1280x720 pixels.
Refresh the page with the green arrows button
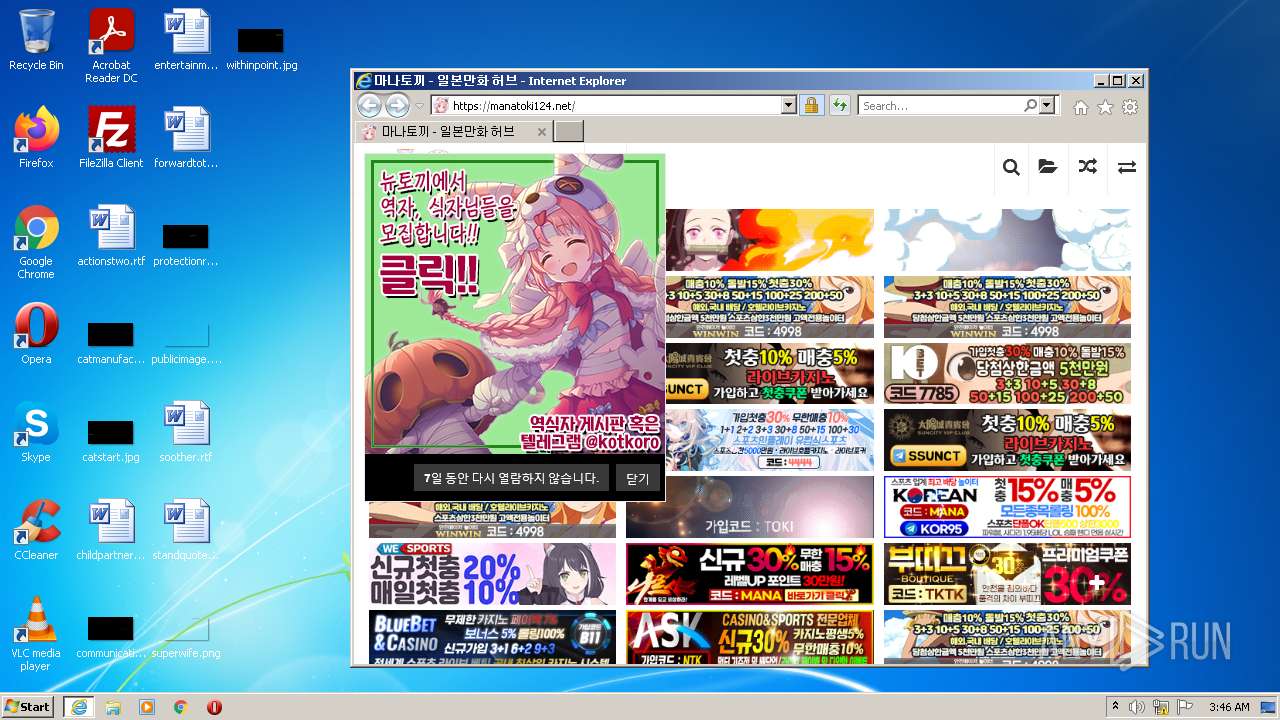(x=839, y=105)
